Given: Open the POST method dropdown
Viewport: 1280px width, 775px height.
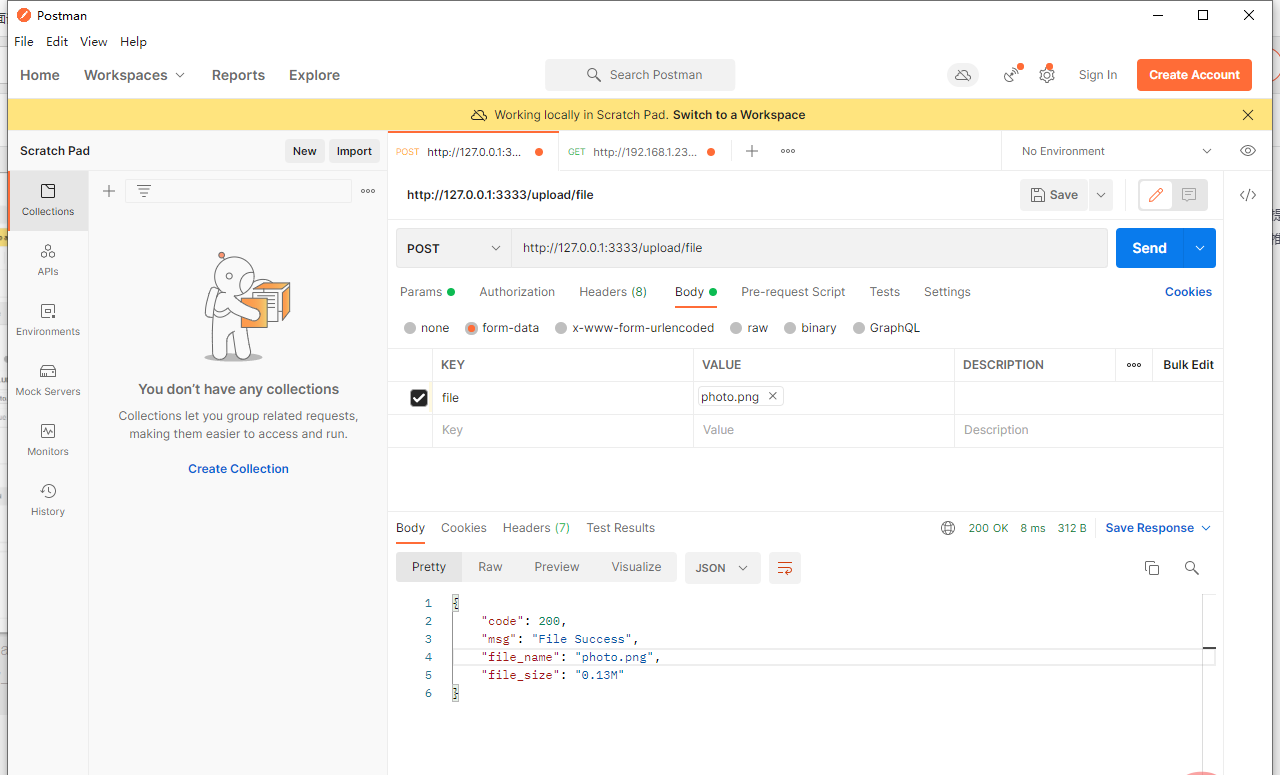Looking at the screenshot, I should (x=454, y=248).
